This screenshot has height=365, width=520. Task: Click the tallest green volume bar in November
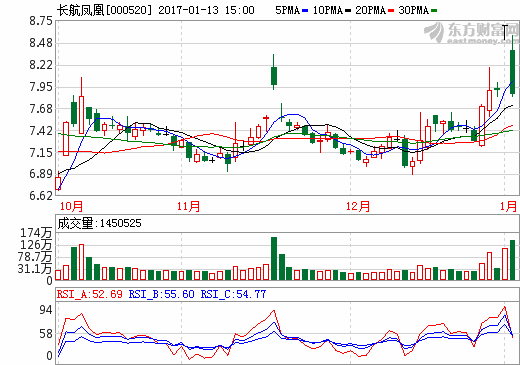(274, 258)
